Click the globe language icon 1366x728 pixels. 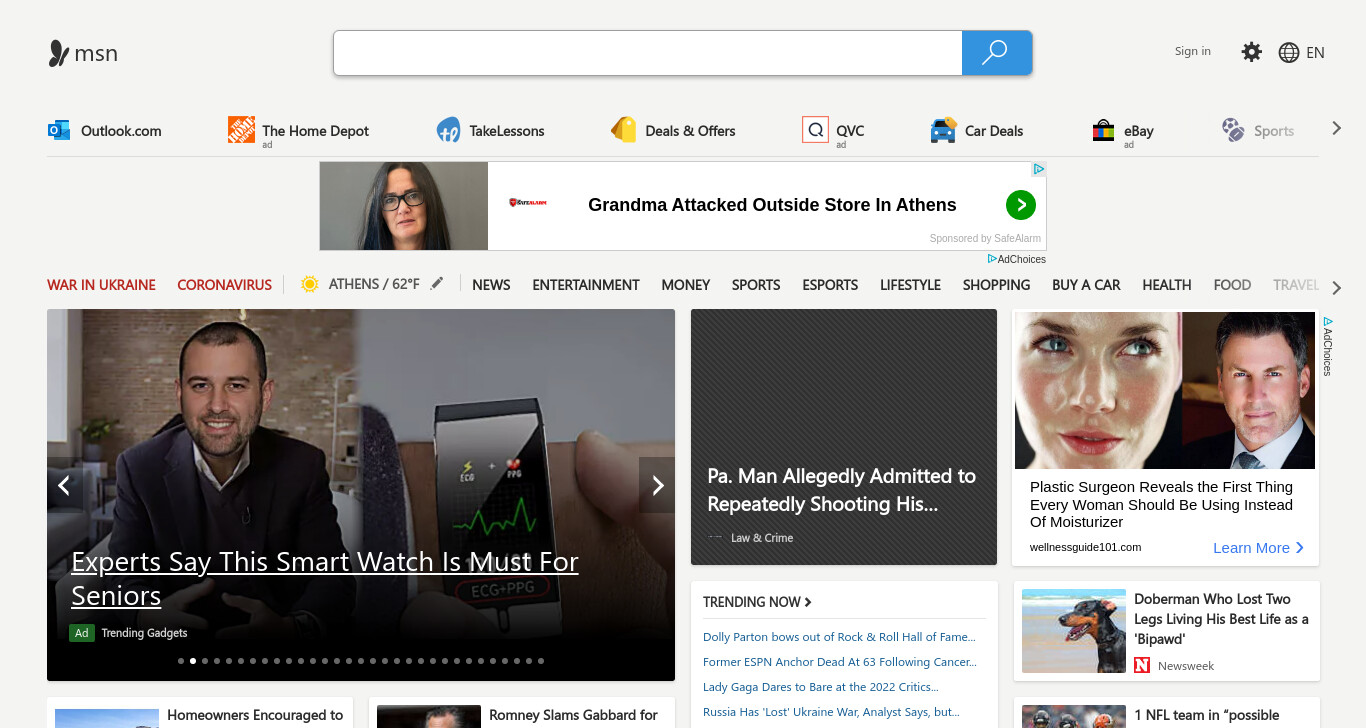pos(1289,53)
